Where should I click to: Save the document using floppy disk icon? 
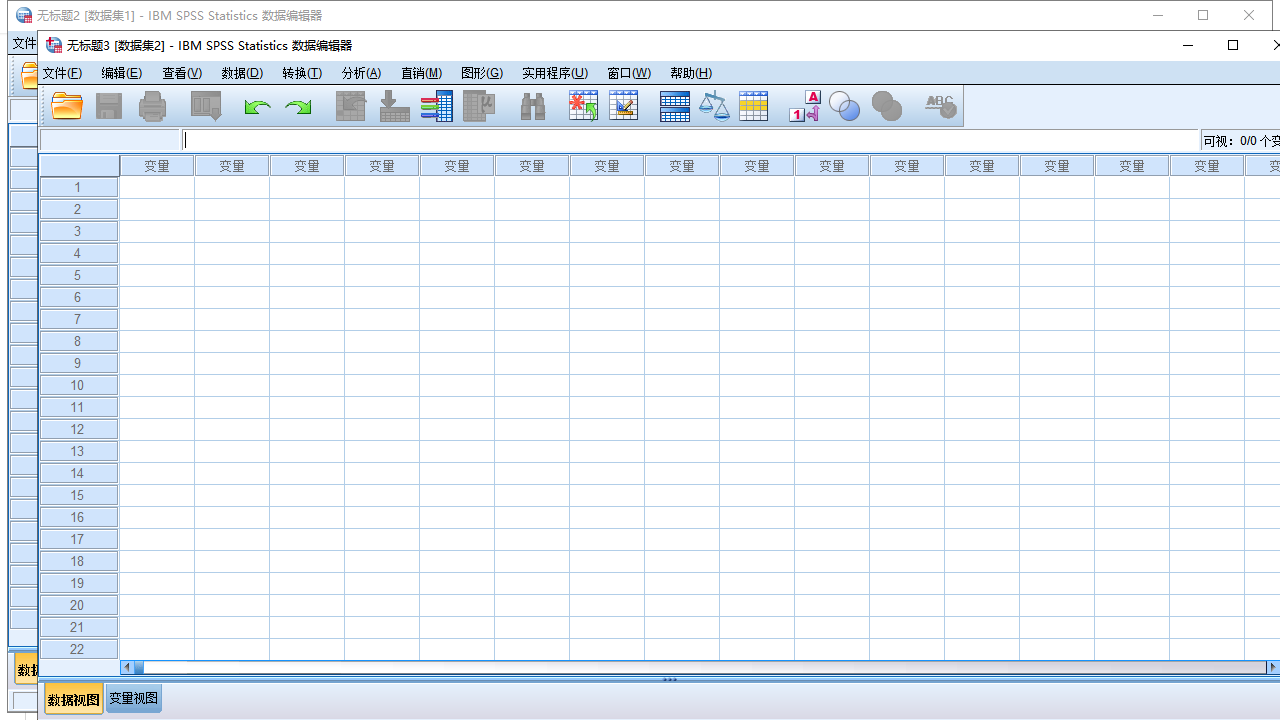pos(109,106)
